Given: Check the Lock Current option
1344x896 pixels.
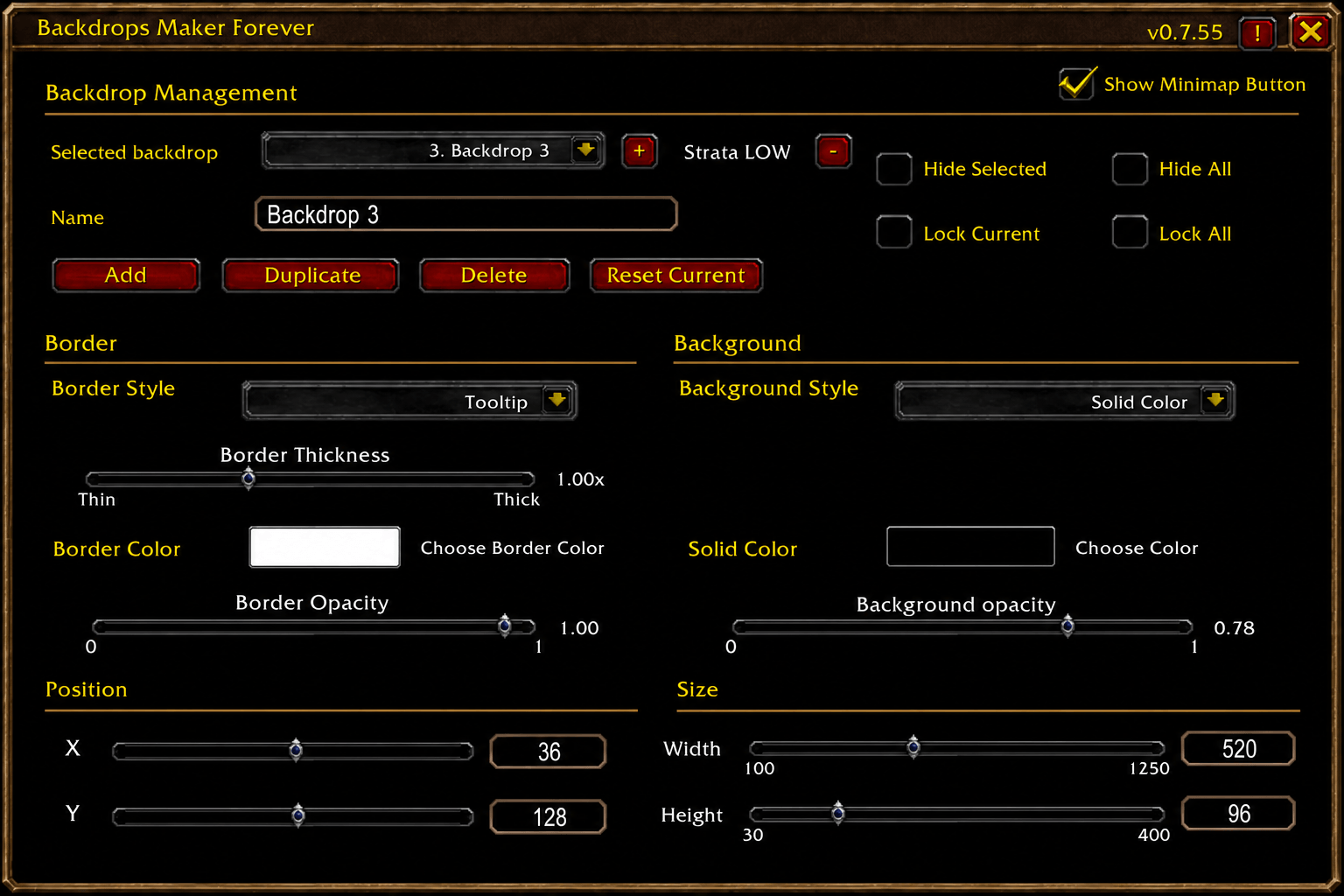Looking at the screenshot, I should point(894,233).
